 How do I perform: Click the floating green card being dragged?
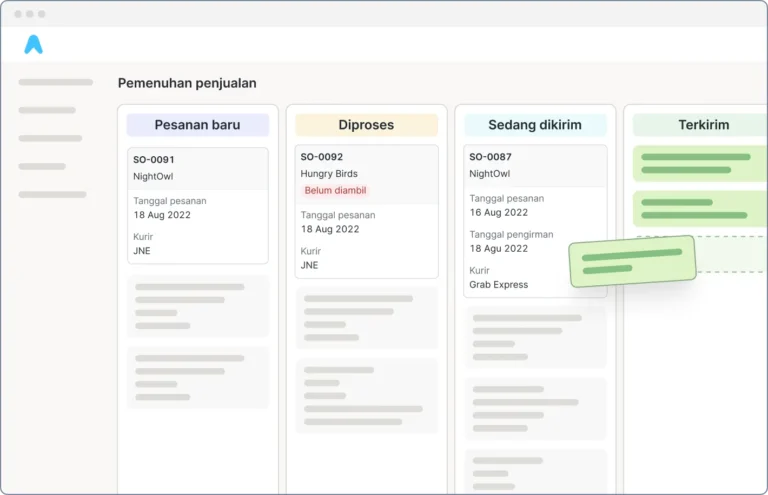632,262
